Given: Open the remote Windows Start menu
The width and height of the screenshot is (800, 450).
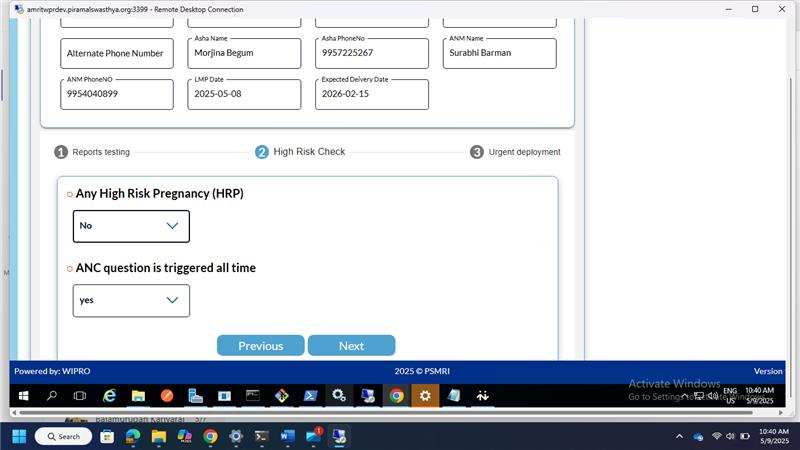Looking at the screenshot, I should pyautogui.click(x=23, y=396).
